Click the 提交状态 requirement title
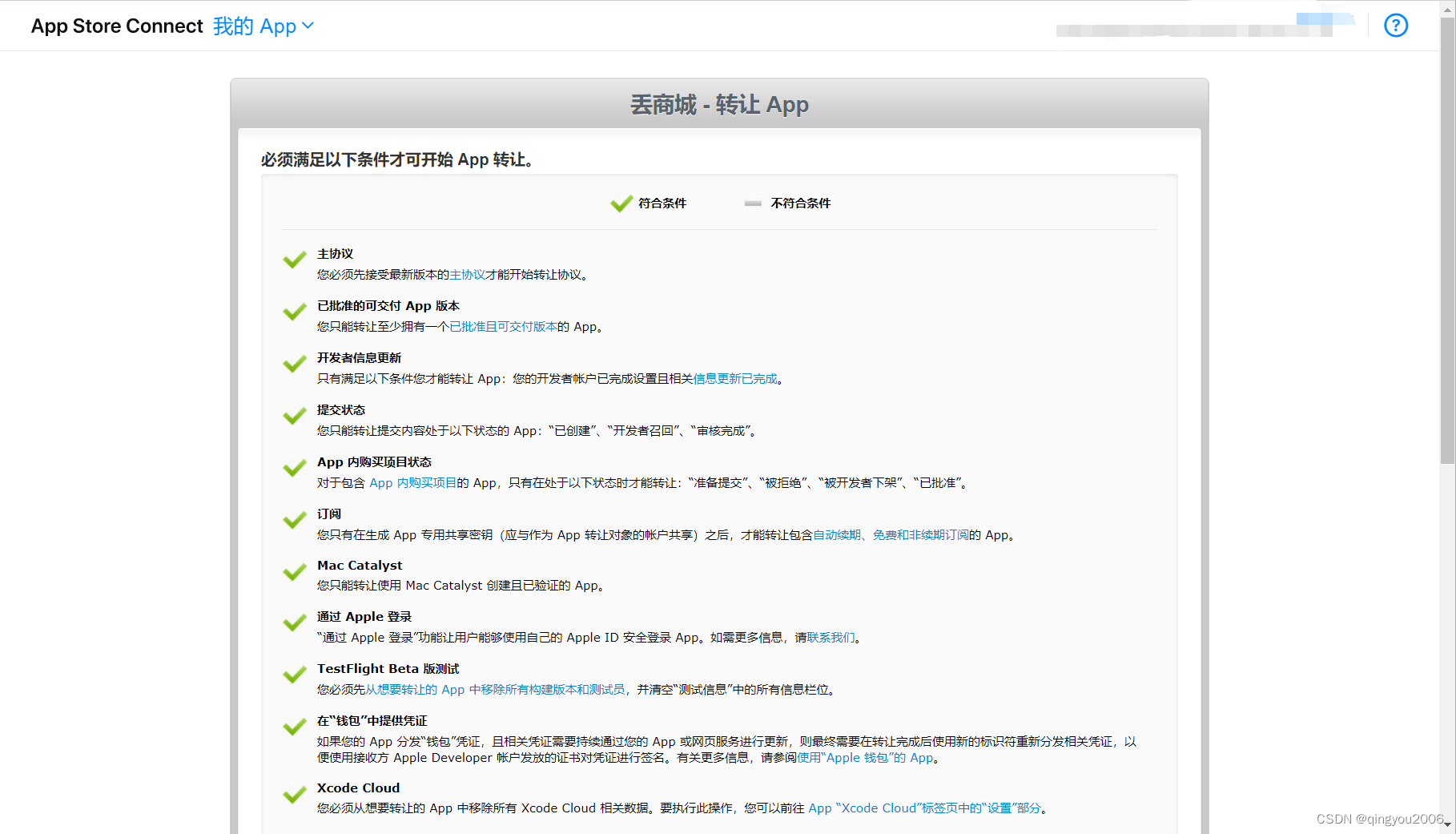 pyautogui.click(x=341, y=410)
